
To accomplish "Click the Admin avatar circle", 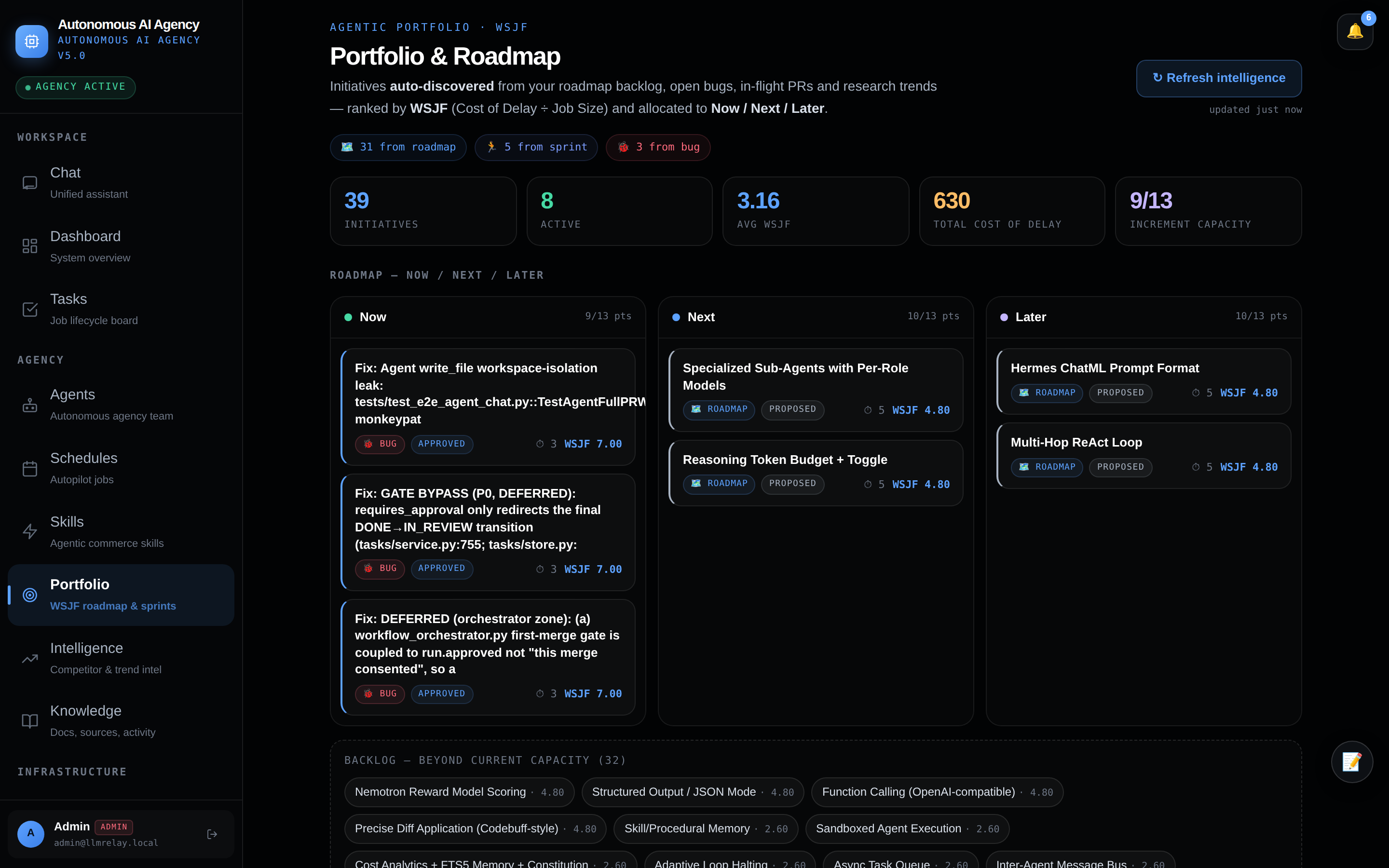I will tap(31, 834).
